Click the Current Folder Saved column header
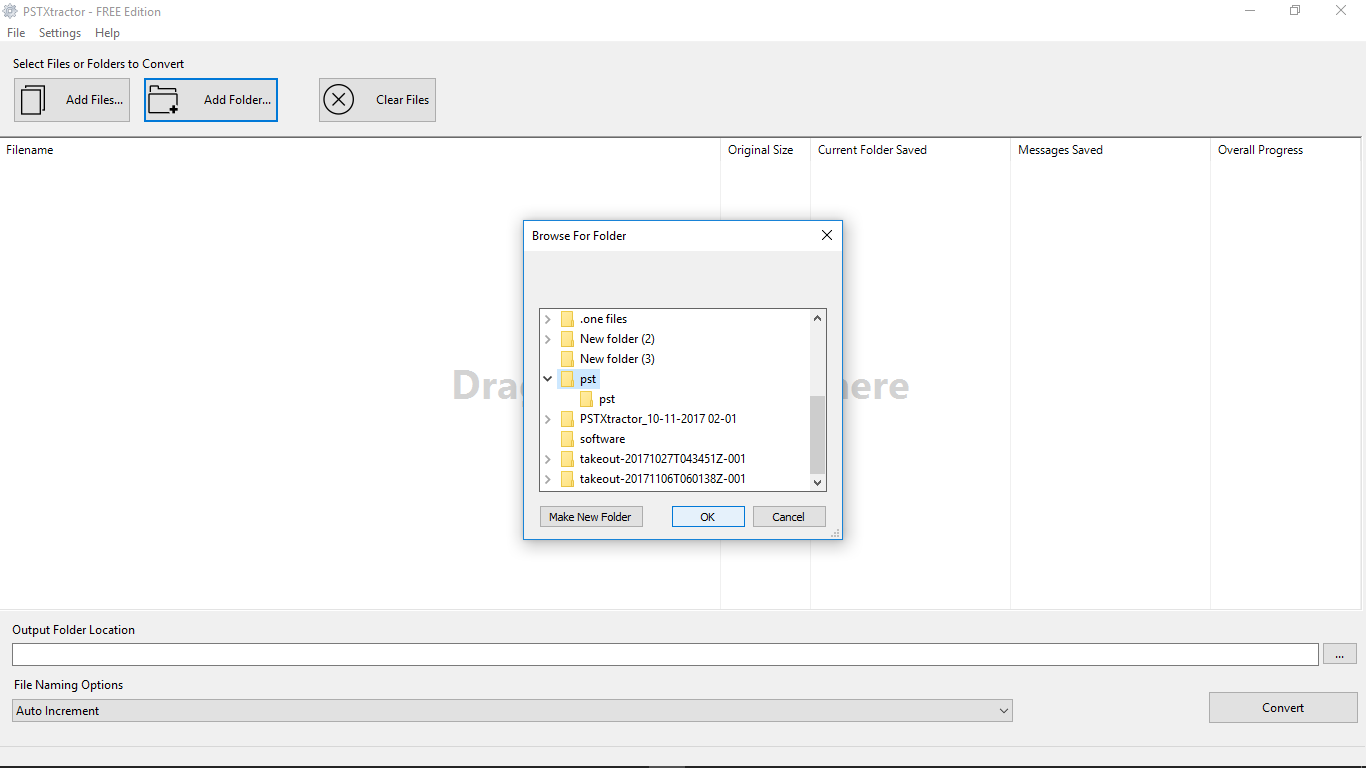Viewport: 1366px width, 768px height. (x=872, y=150)
